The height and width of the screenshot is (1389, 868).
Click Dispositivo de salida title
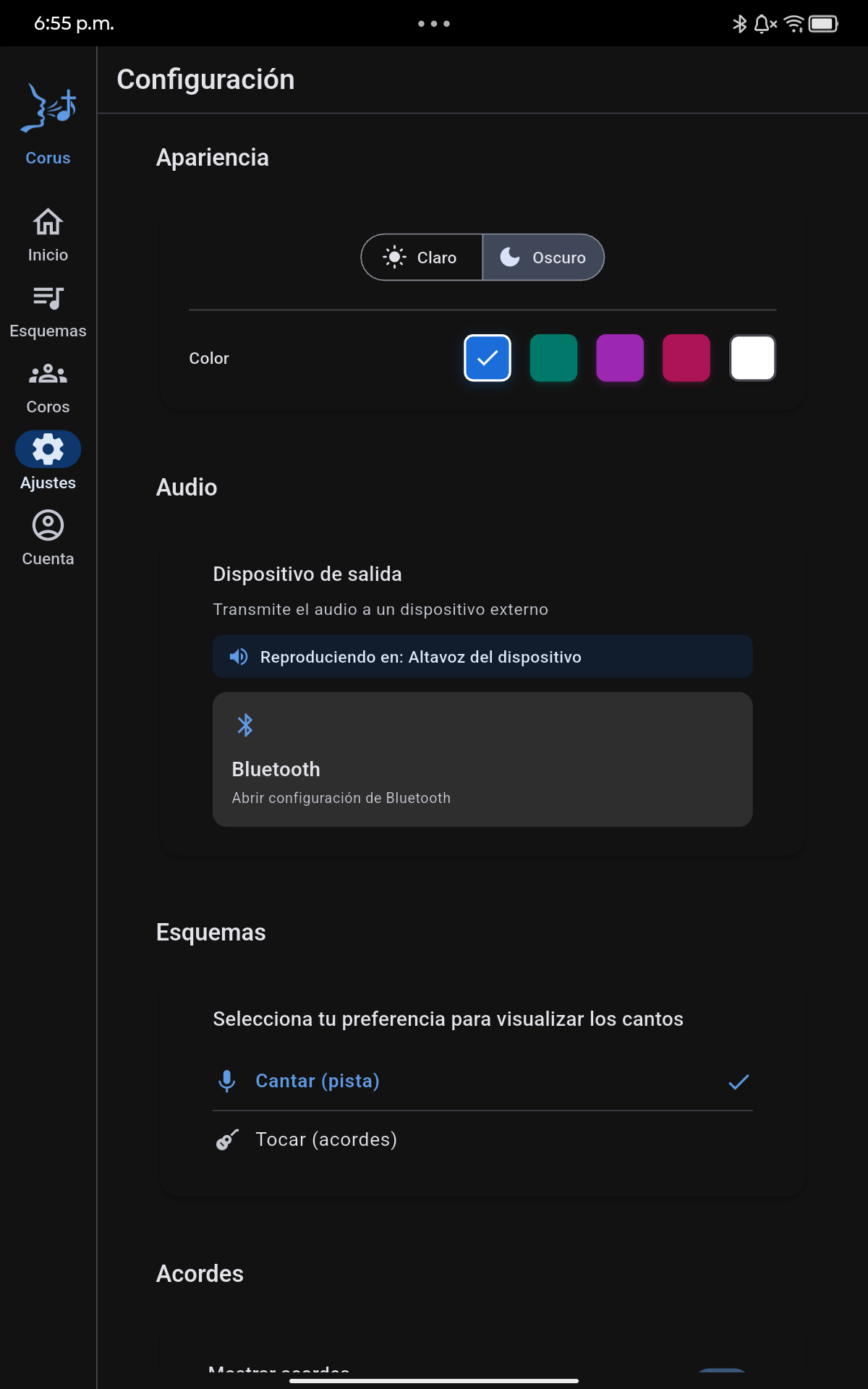(307, 574)
